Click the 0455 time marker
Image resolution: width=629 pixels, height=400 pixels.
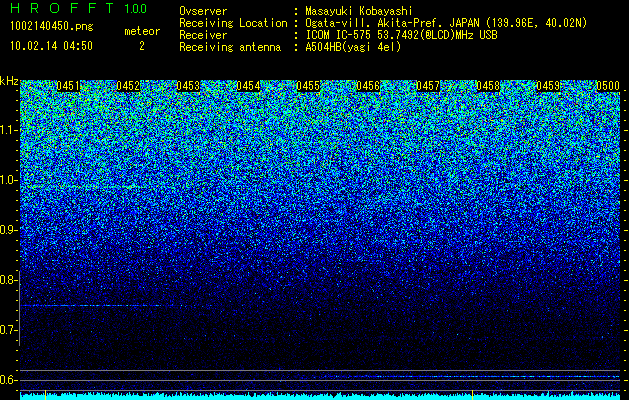point(308,86)
